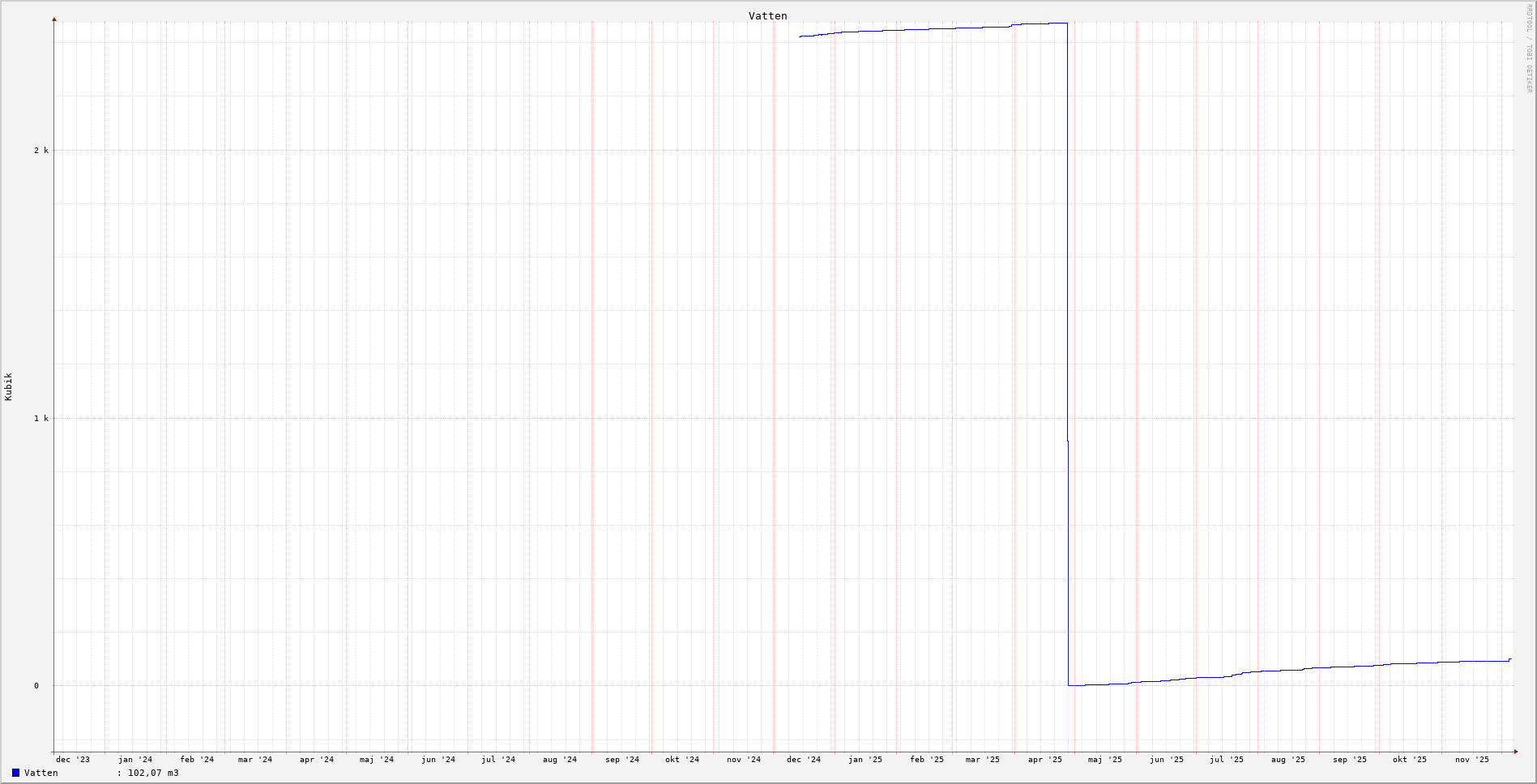This screenshot has width=1537, height=784.
Task: Click the red arrow atop the y-axis
Action: [x=54, y=19]
